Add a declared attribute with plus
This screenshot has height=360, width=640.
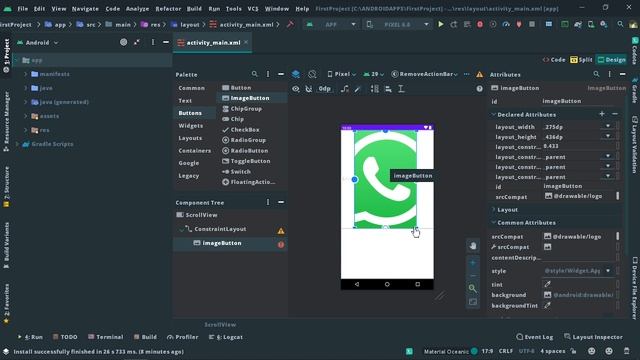pos(602,114)
